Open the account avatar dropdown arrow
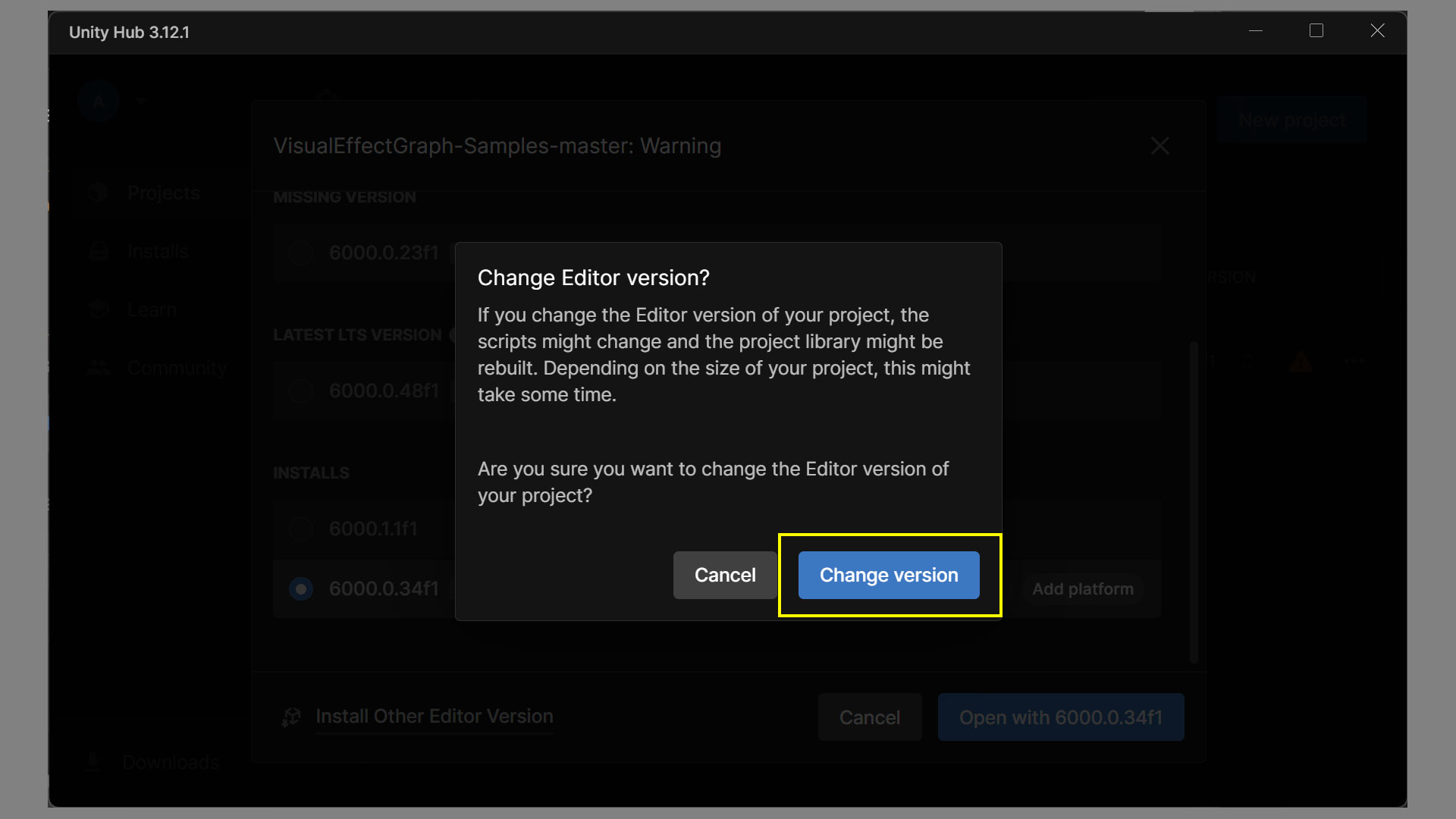This screenshot has width=1456, height=819. click(140, 101)
